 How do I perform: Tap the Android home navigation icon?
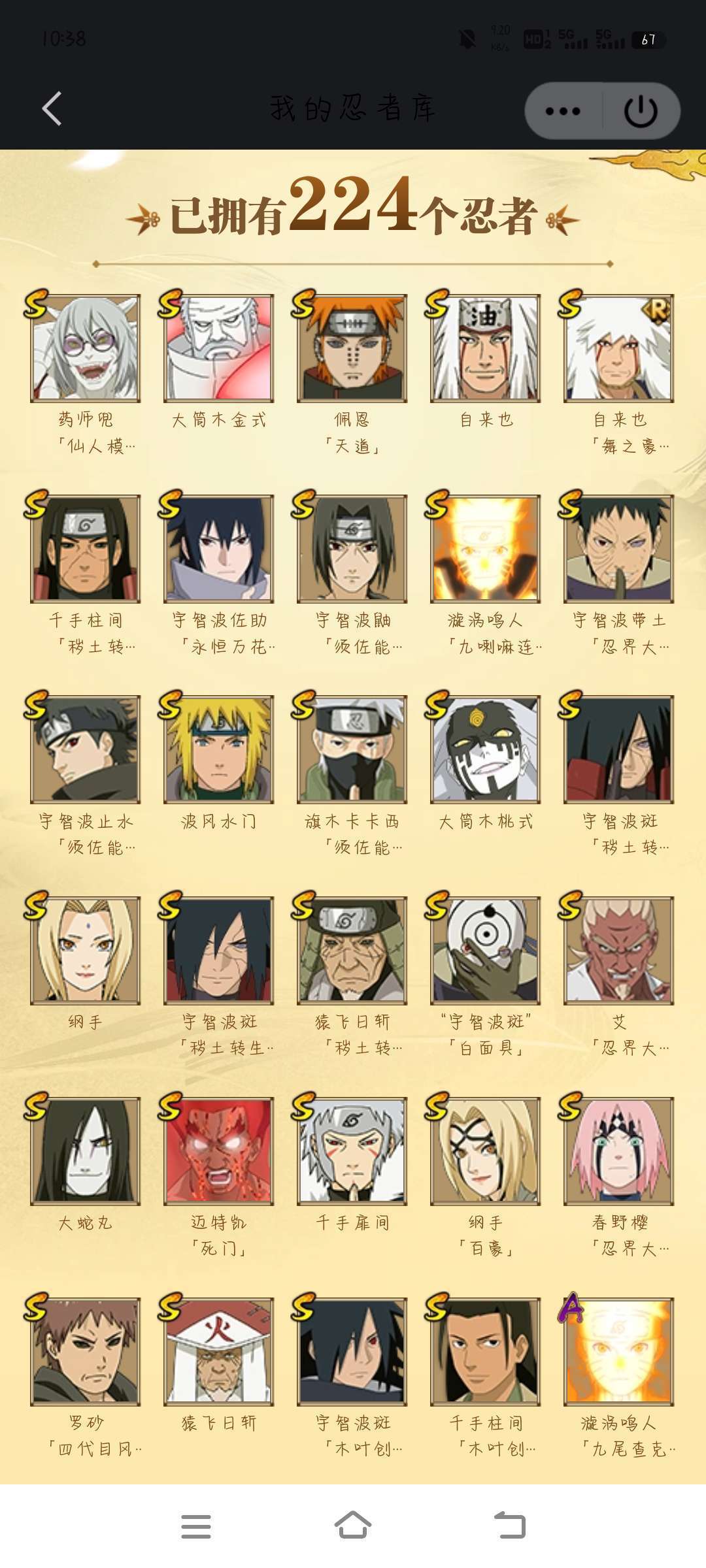click(x=353, y=1526)
